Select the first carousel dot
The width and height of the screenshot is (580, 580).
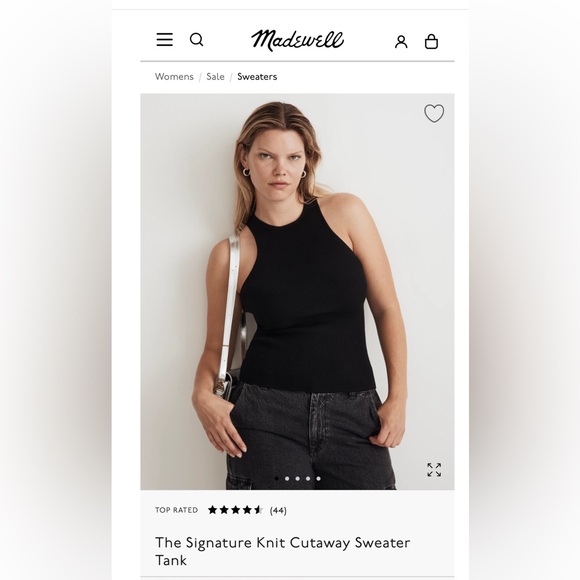[277, 479]
